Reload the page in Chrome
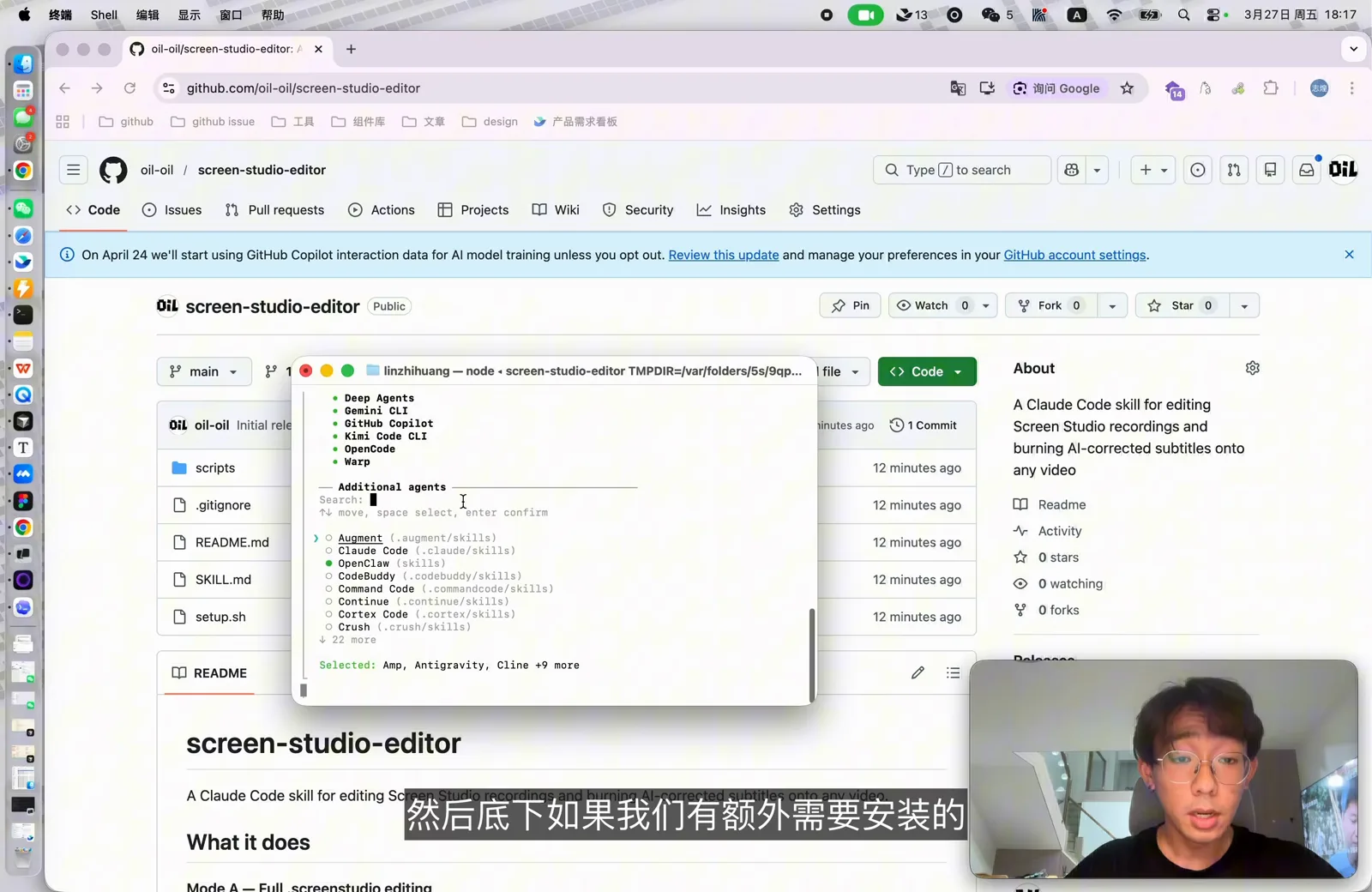Screen dimensions: 1372x892 pyautogui.click(x=129, y=88)
